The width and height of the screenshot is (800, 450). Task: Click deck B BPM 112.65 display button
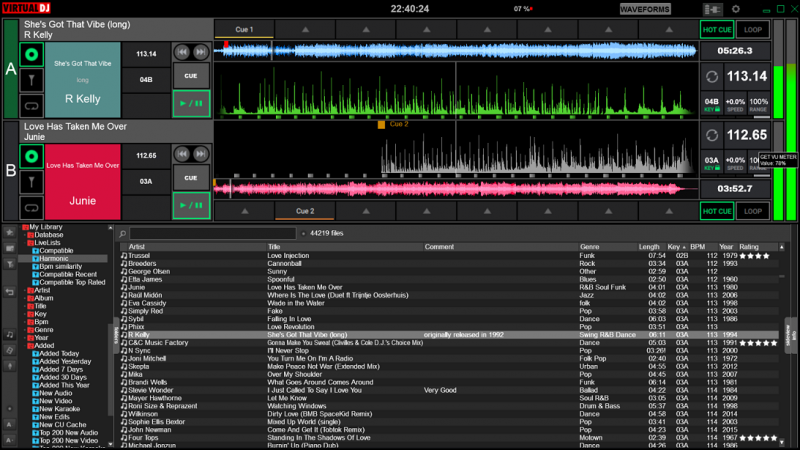[x=146, y=156]
